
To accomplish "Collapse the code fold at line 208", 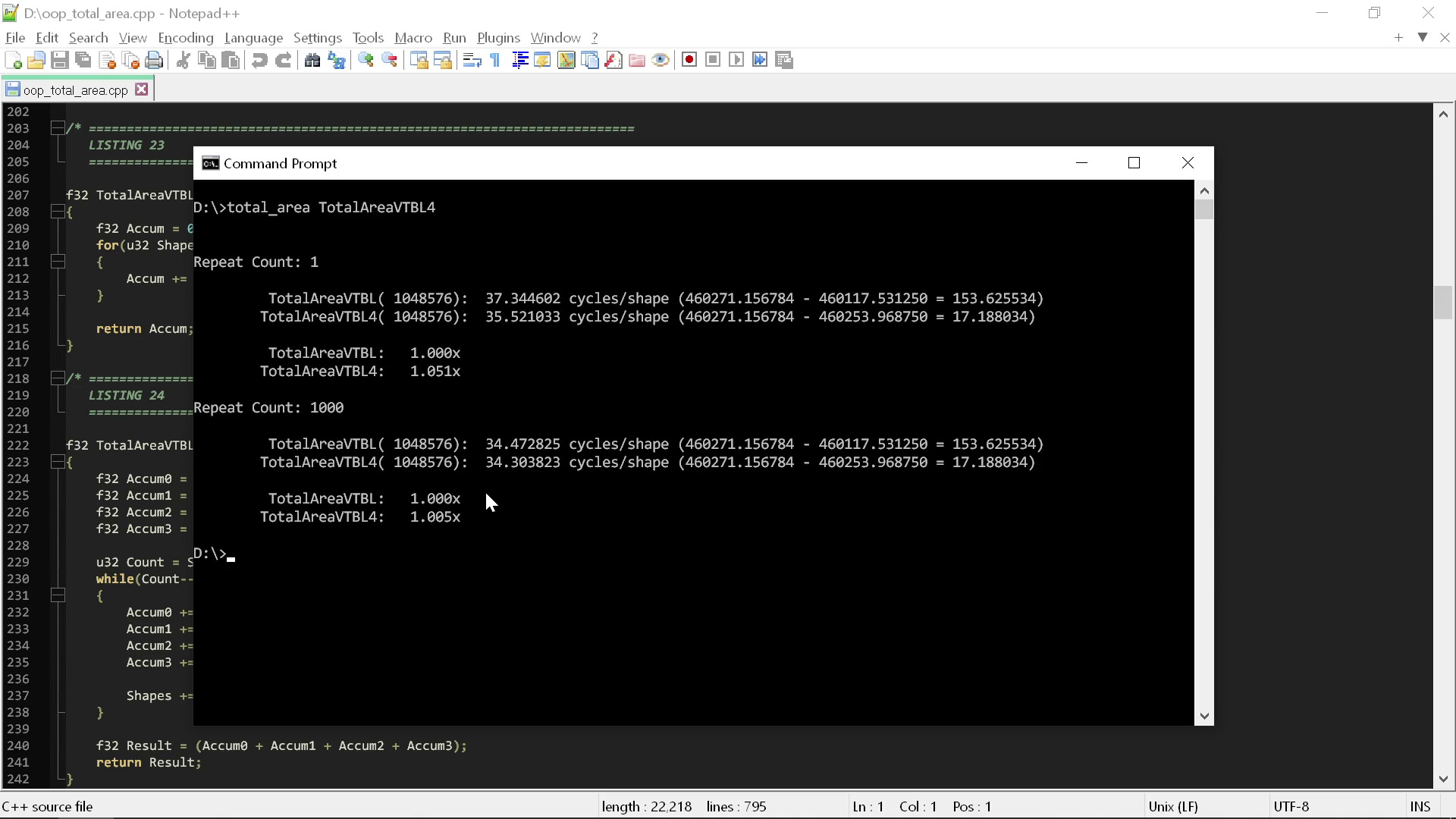I will pos(58,212).
